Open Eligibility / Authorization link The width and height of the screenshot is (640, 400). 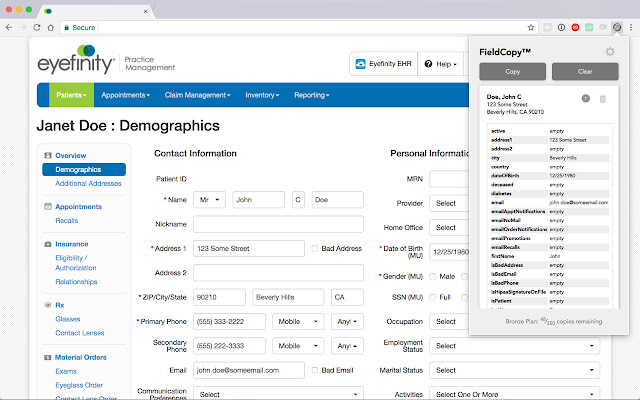76,263
